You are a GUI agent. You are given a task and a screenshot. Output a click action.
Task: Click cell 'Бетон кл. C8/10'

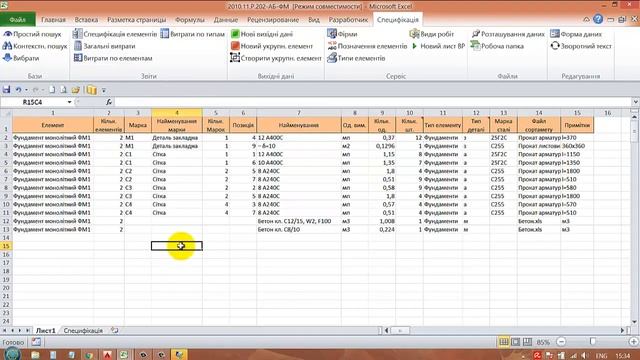click(299, 229)
